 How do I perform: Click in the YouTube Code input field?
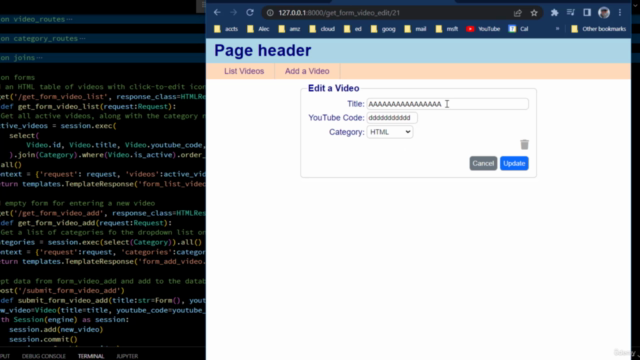click(392, 118)
